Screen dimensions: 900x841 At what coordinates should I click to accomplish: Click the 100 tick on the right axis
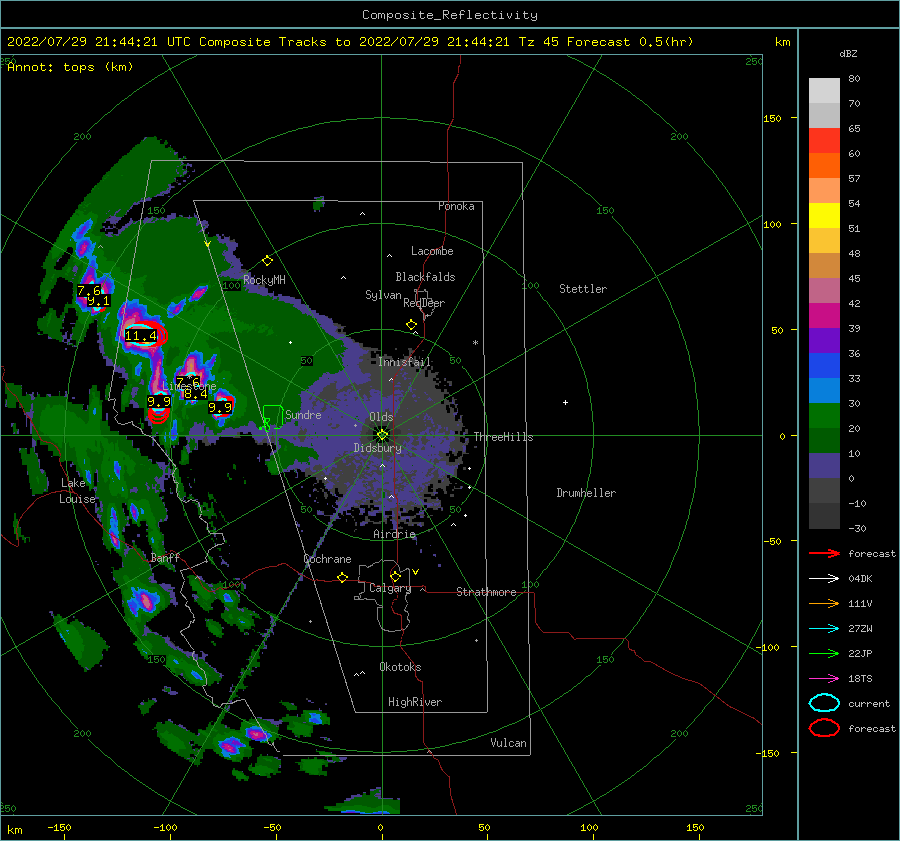[x=773, y=224]
